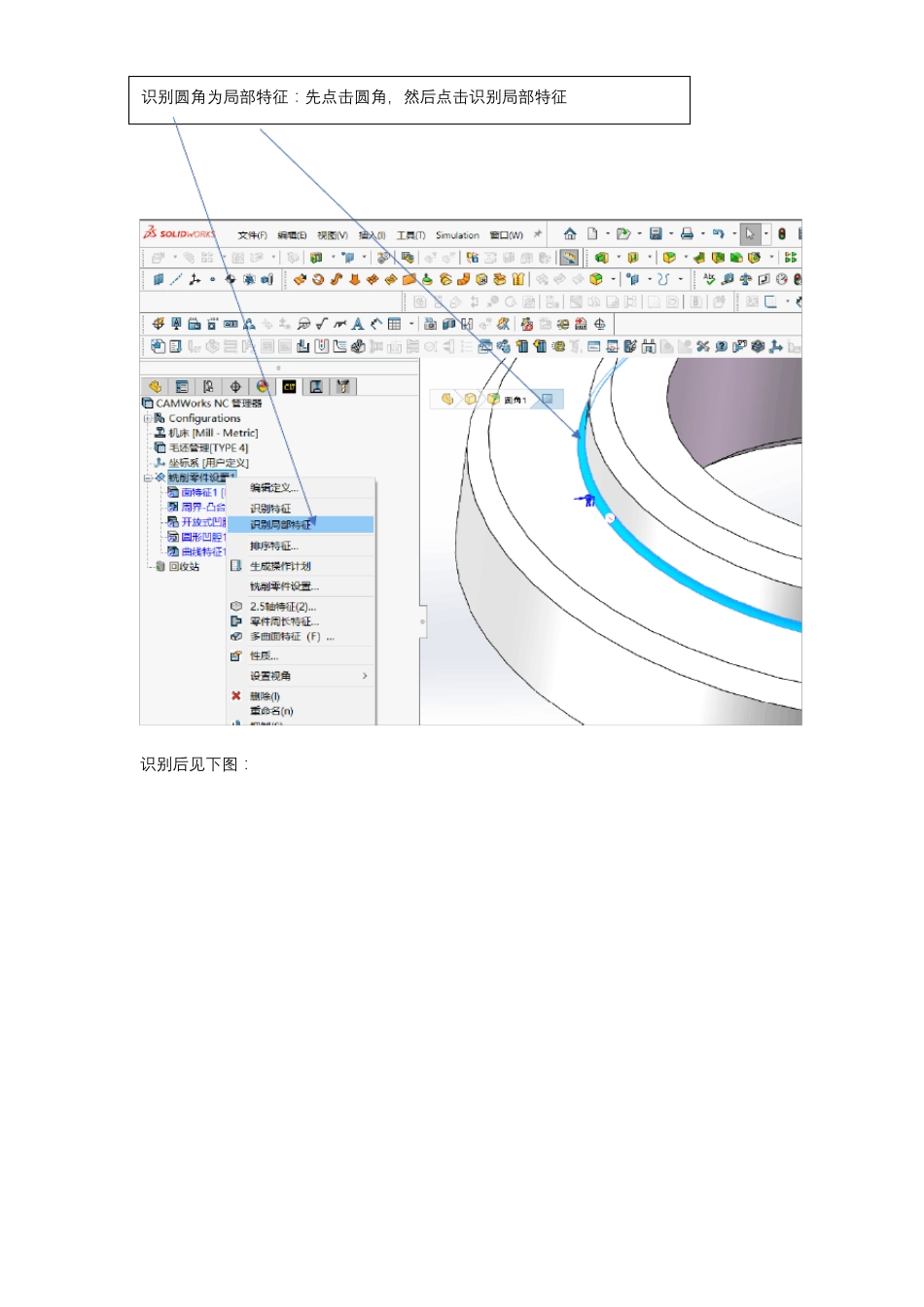The width and height of the screenshot is (924, 1307).
Task: Click 删除 with the red X
Action: (x=264, y=696)
